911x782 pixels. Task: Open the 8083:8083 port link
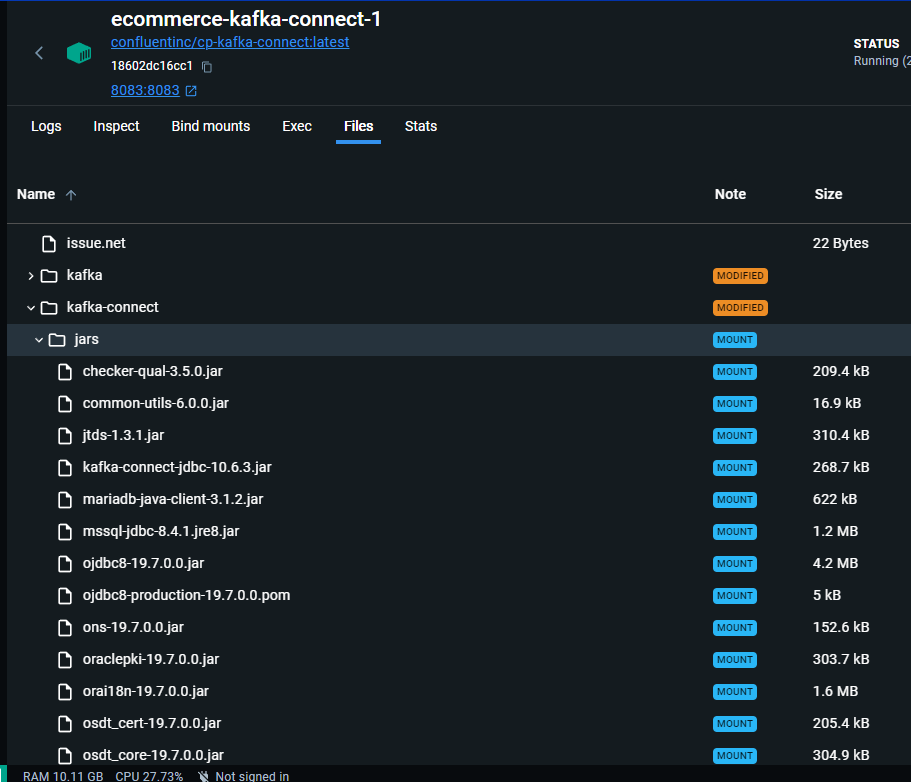pos(145,90)
